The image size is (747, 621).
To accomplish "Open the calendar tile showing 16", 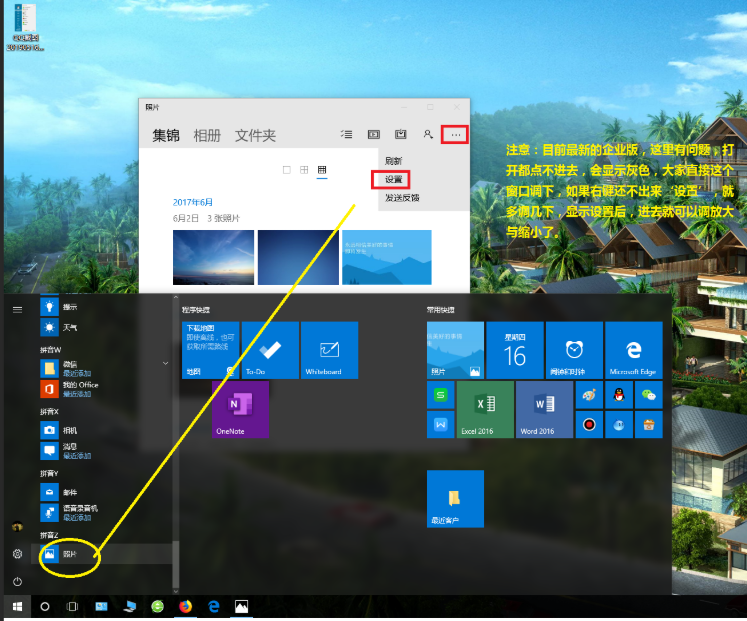I will click(515, 350).
